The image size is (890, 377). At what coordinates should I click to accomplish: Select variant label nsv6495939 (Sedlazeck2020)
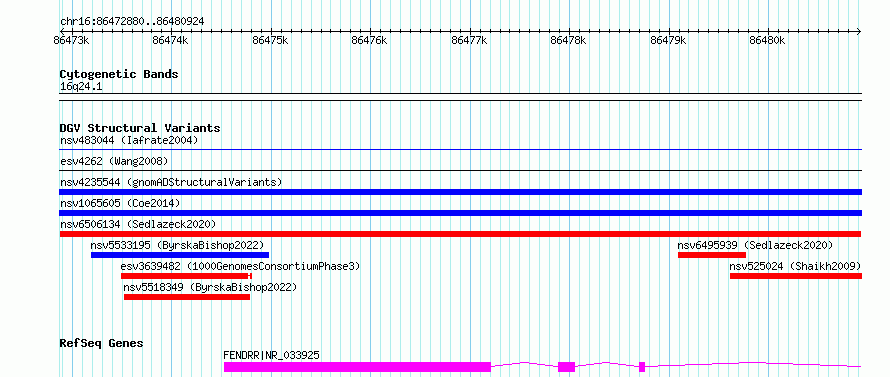tap(755, 245)
